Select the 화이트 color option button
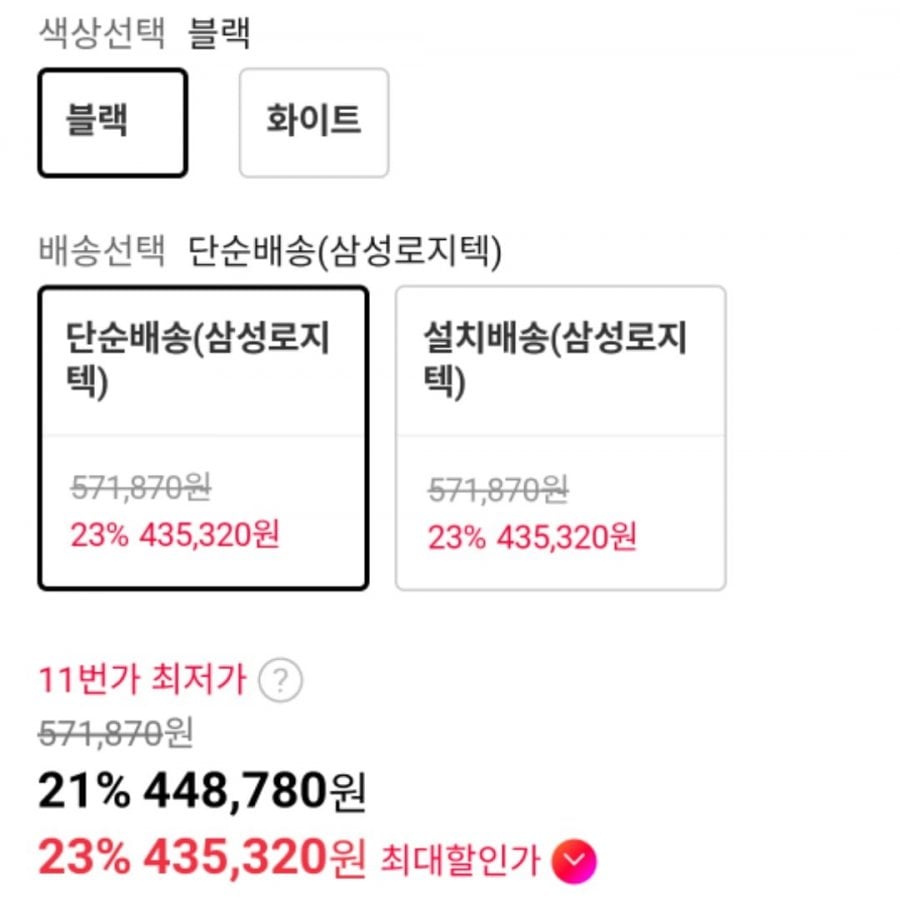This screenshot has width=900, height=919. 313,123
